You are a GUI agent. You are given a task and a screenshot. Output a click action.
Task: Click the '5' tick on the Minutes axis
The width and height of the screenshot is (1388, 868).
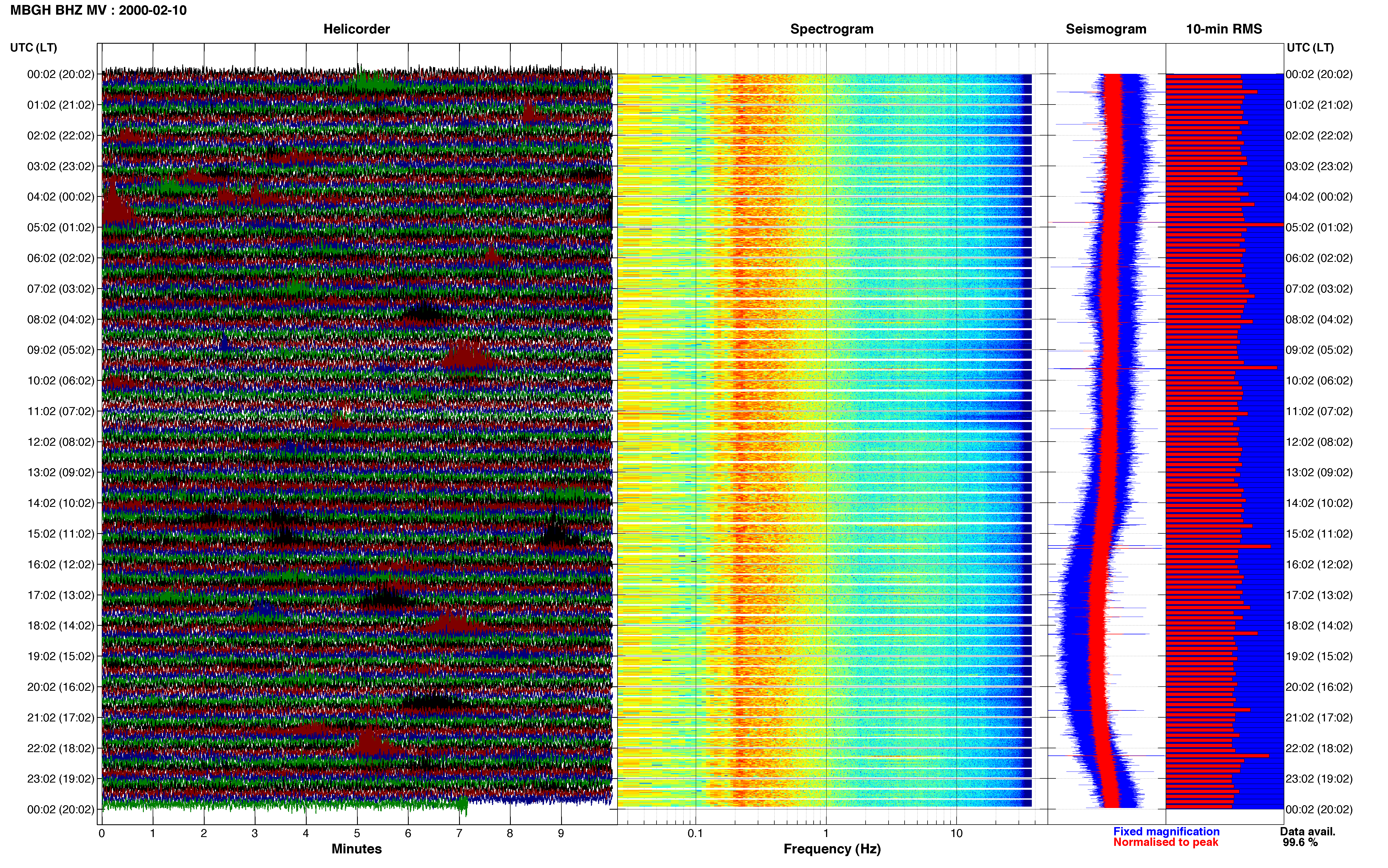[357, 833]
